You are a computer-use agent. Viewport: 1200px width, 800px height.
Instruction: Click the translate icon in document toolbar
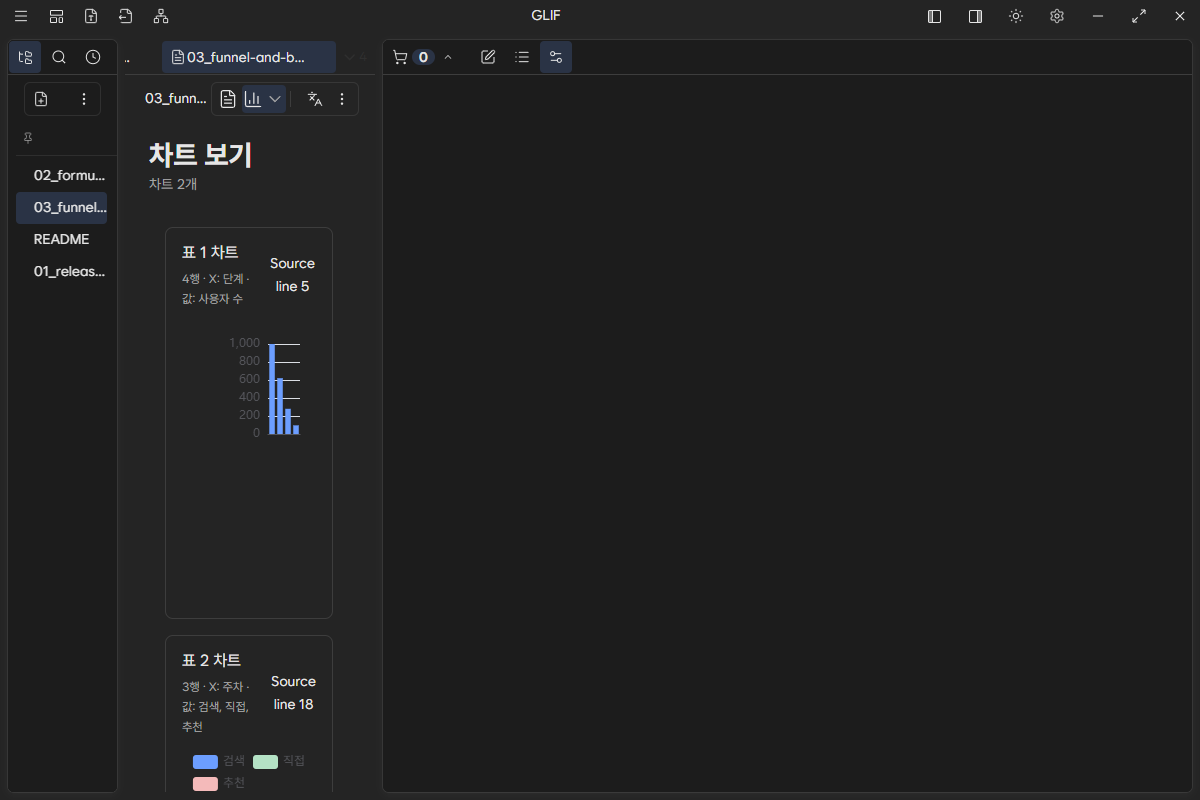(x=315, y=99)
